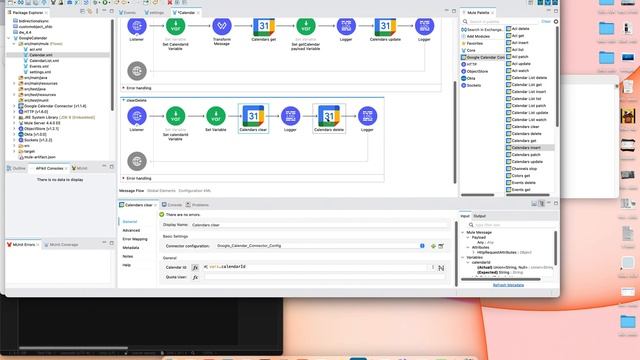Expand Google Calendar Connector library
Image resolution: width=640 pixels, height=360 pixels.
click(14, 106)
